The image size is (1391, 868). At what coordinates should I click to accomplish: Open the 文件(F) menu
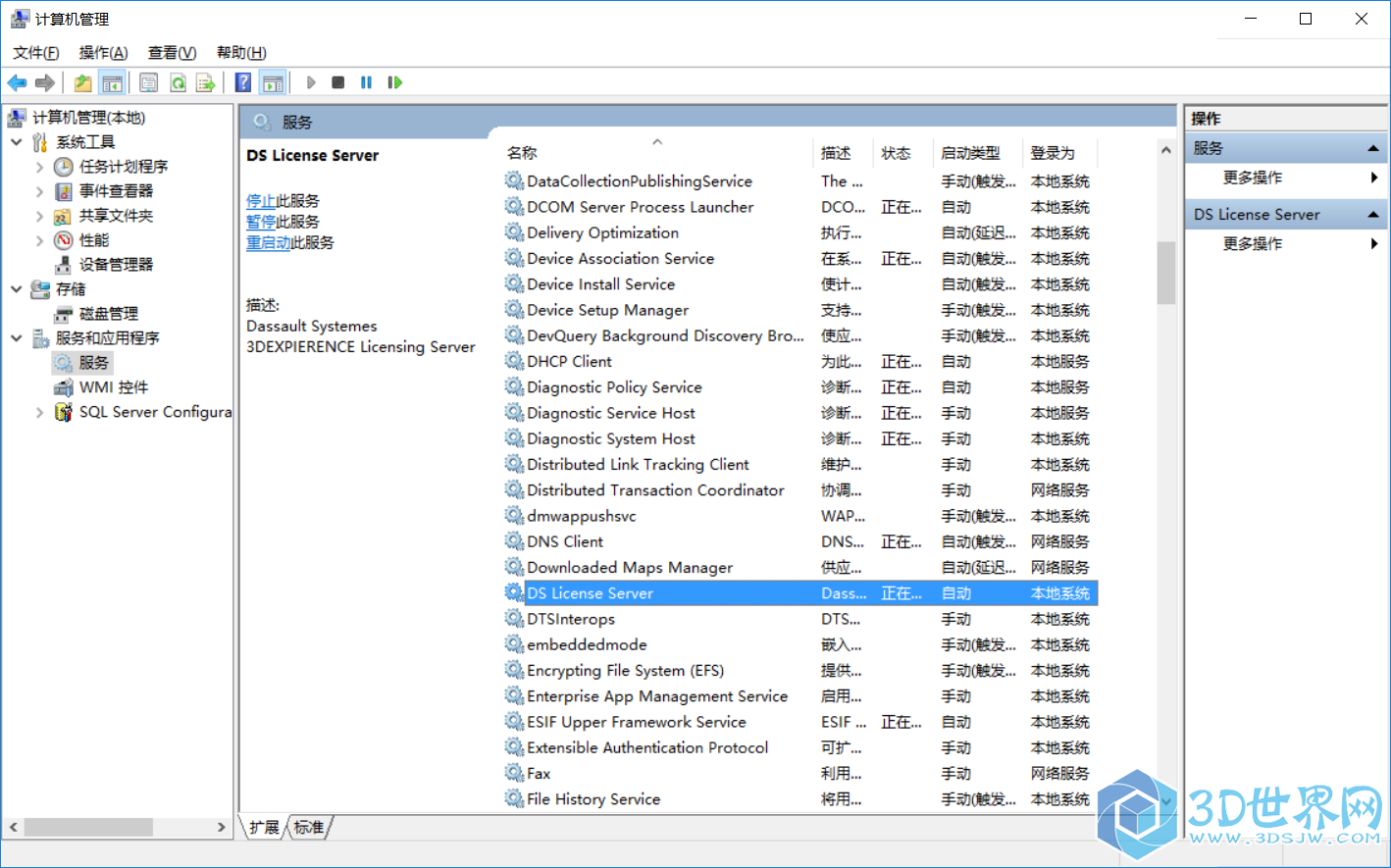tap(35, 53)
